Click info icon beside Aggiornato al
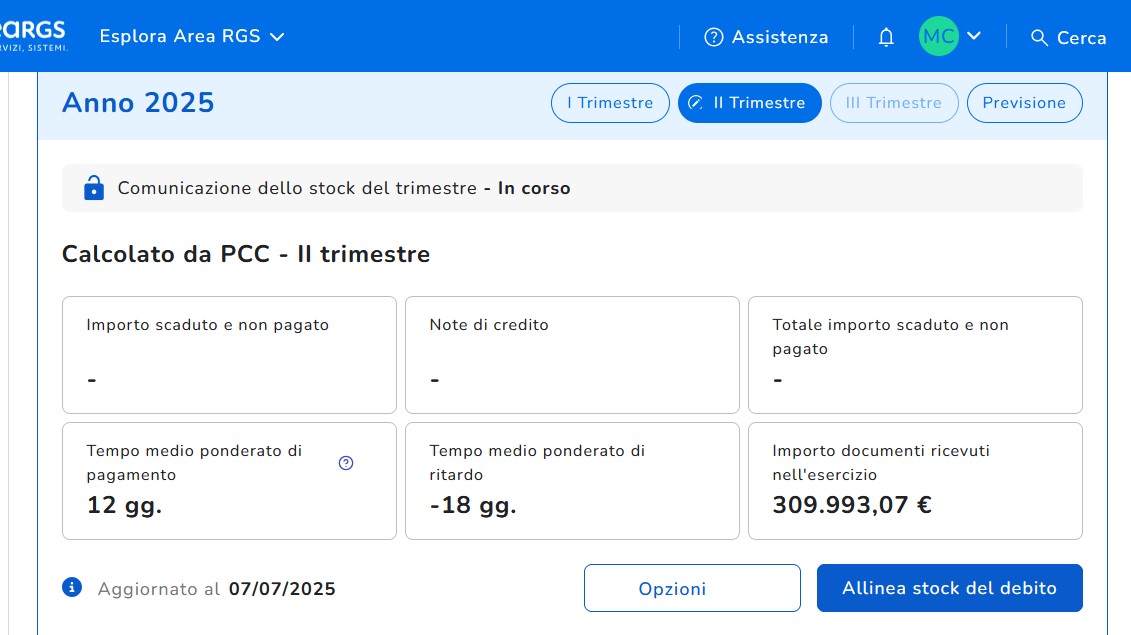 click(x=72, y=588)
